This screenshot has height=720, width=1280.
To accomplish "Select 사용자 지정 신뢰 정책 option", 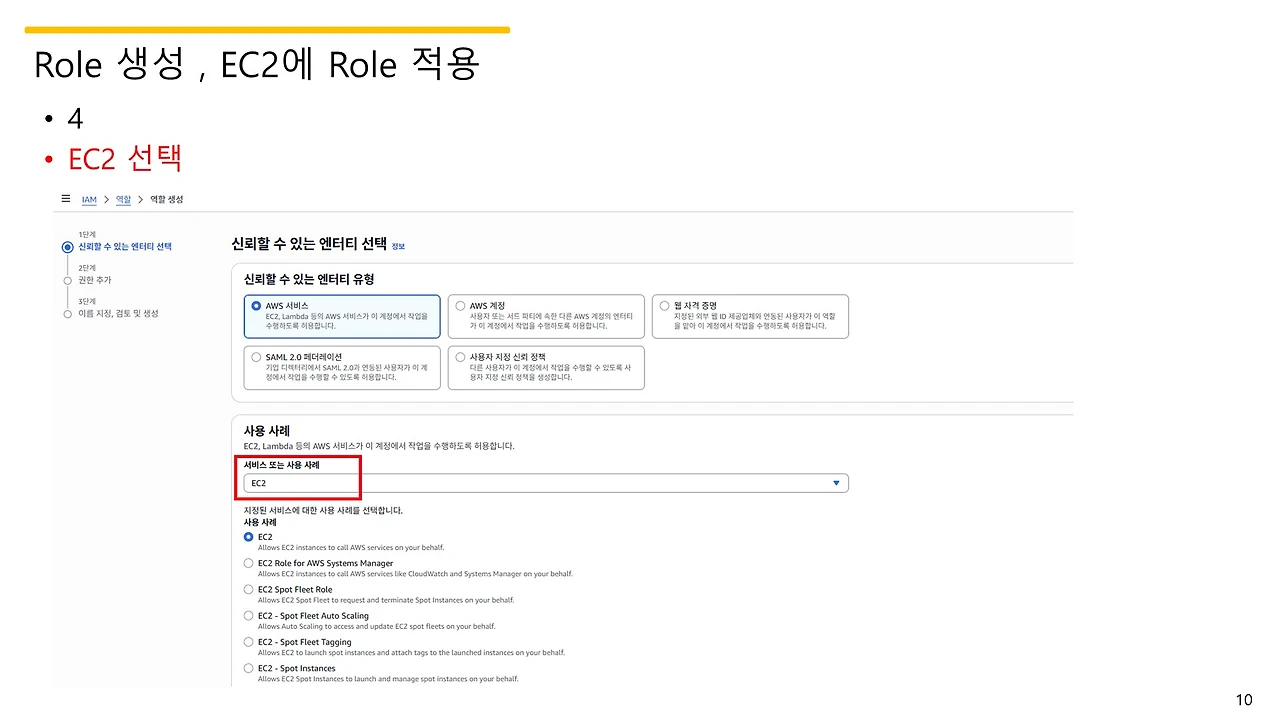I will click(546, 367).
